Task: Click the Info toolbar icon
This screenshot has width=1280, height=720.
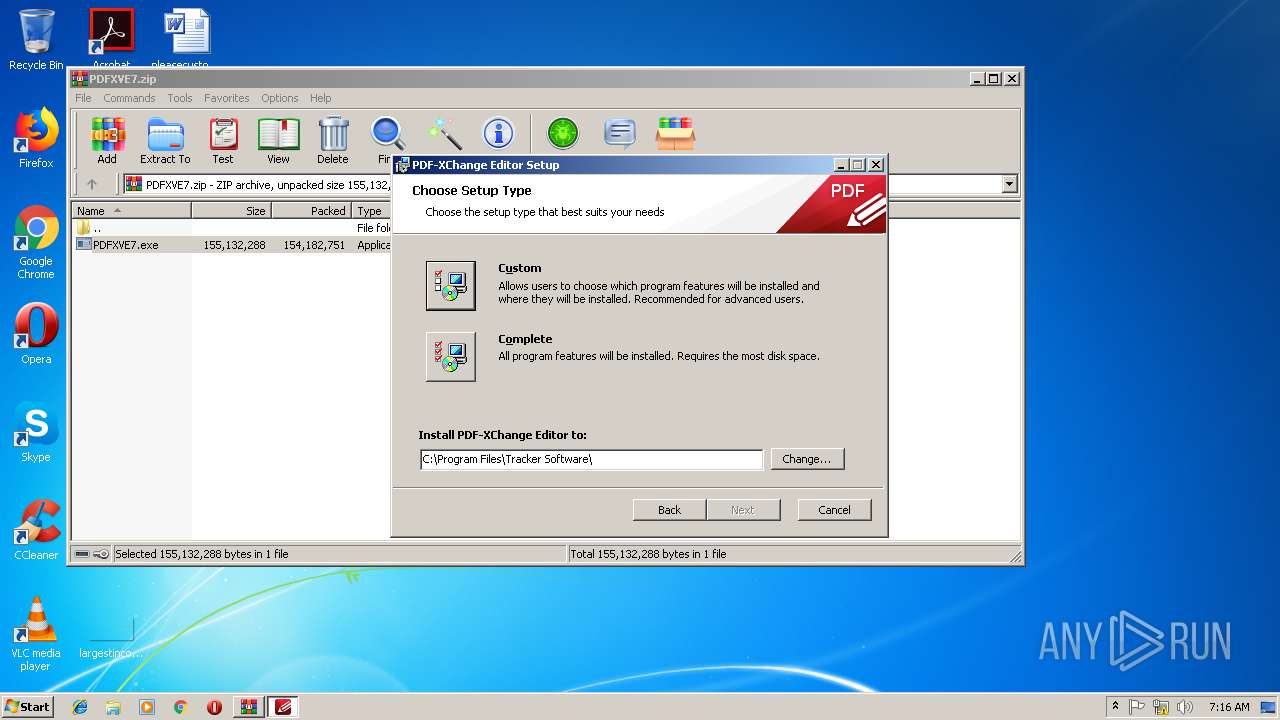Action: coord(498,133)
